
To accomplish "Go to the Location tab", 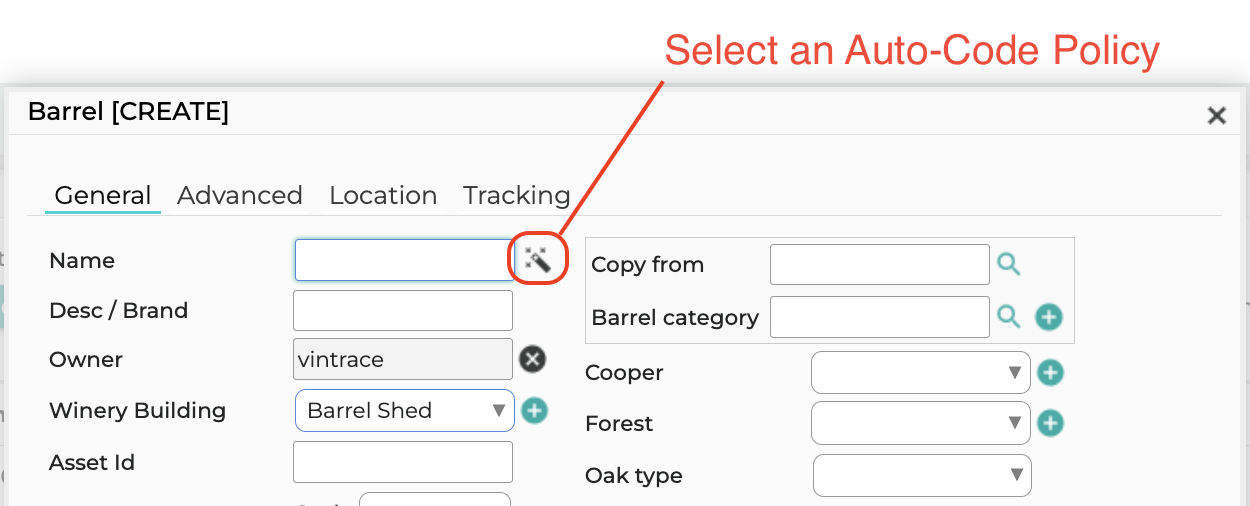I will [383, 195].
